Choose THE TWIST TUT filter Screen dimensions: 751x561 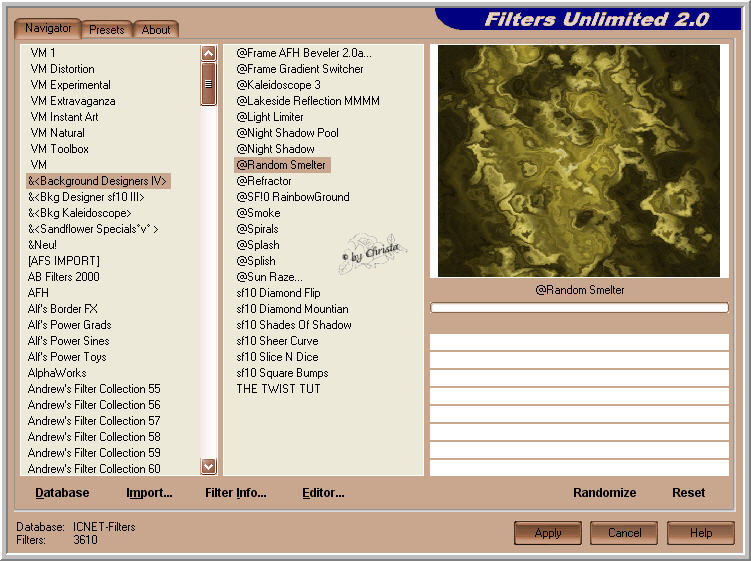278,389
